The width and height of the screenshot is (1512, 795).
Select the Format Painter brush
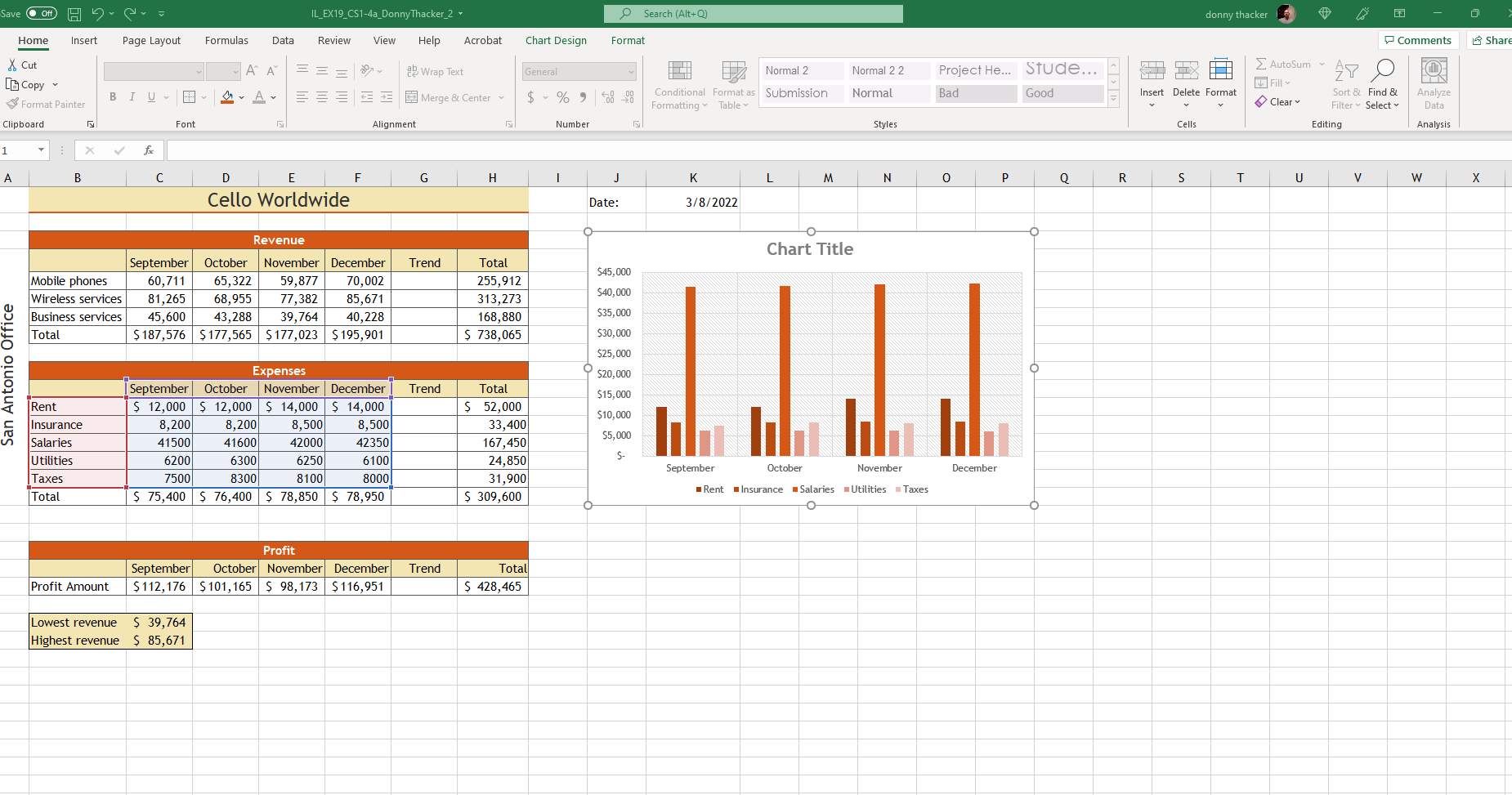[x=12, y=104]
